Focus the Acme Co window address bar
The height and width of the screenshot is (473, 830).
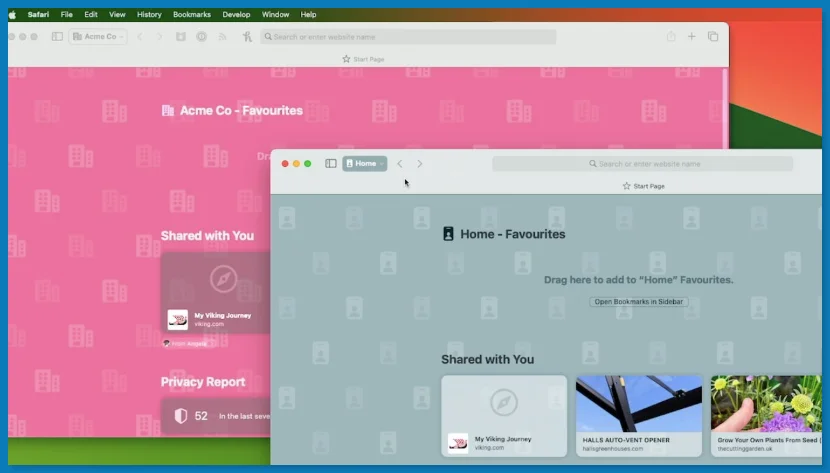point(408,37)
